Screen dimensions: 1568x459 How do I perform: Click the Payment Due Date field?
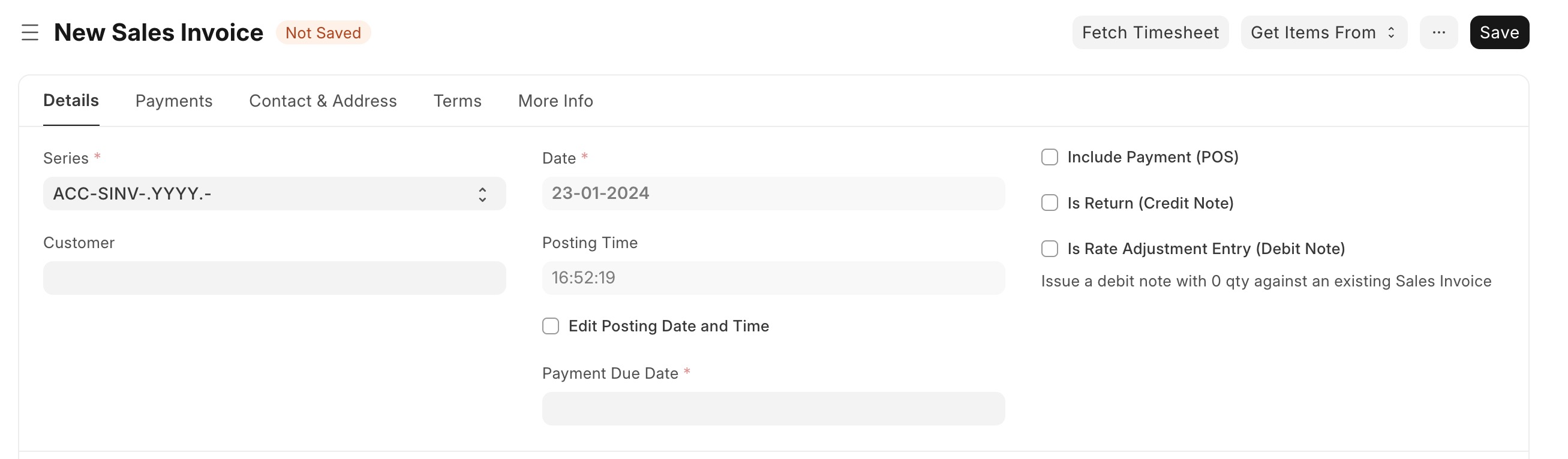click(x=773, y=408)
